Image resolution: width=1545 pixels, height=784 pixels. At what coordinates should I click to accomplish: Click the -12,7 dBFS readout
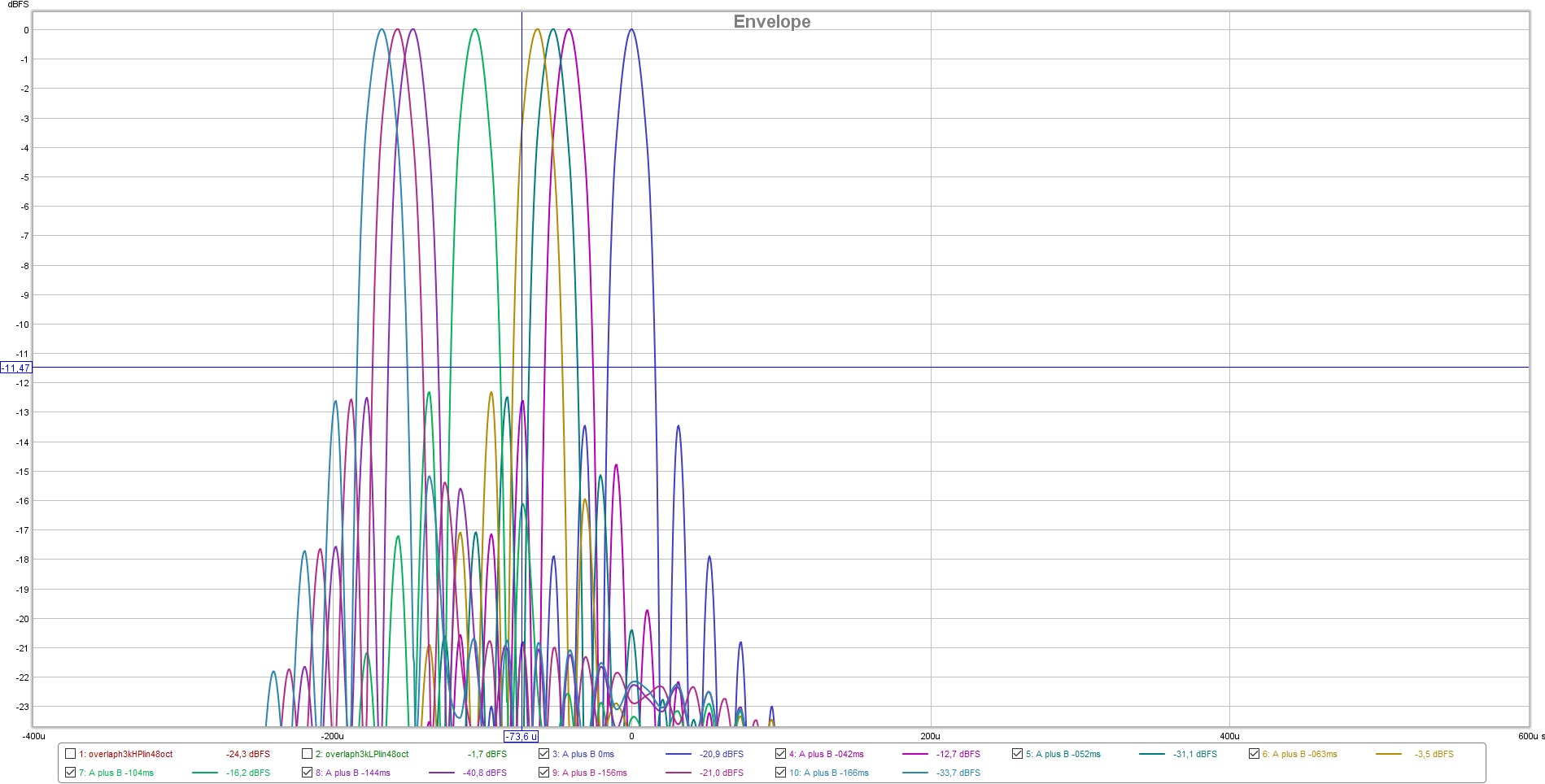pos(958,755)
